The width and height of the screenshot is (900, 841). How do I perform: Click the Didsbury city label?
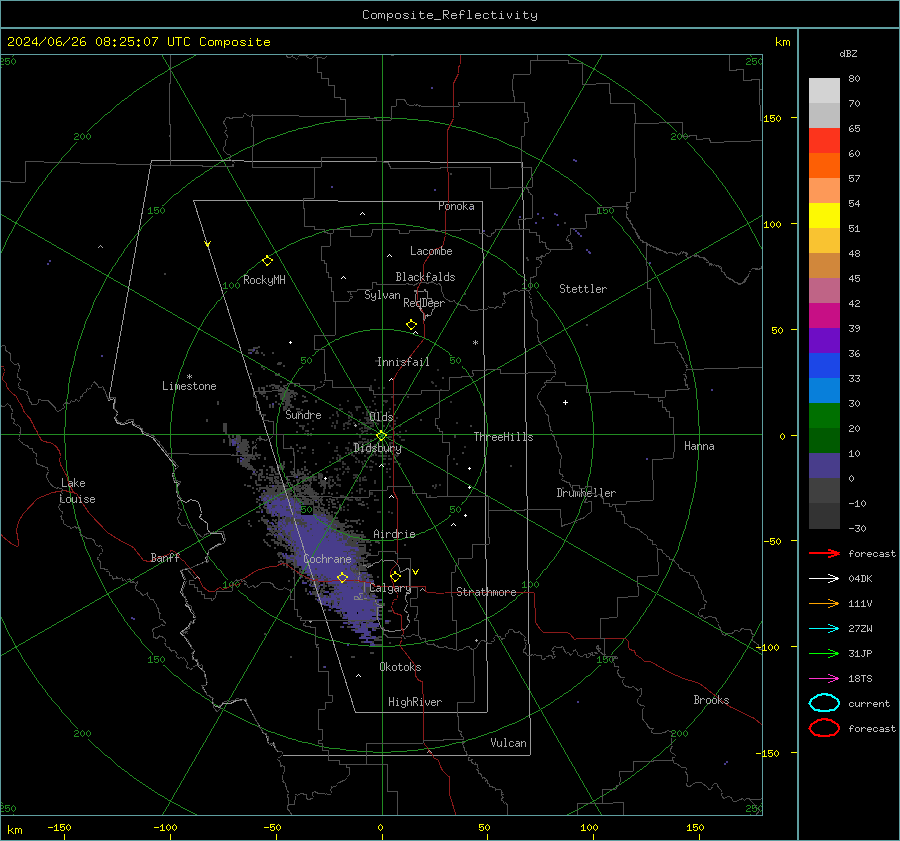click(377, 448)
